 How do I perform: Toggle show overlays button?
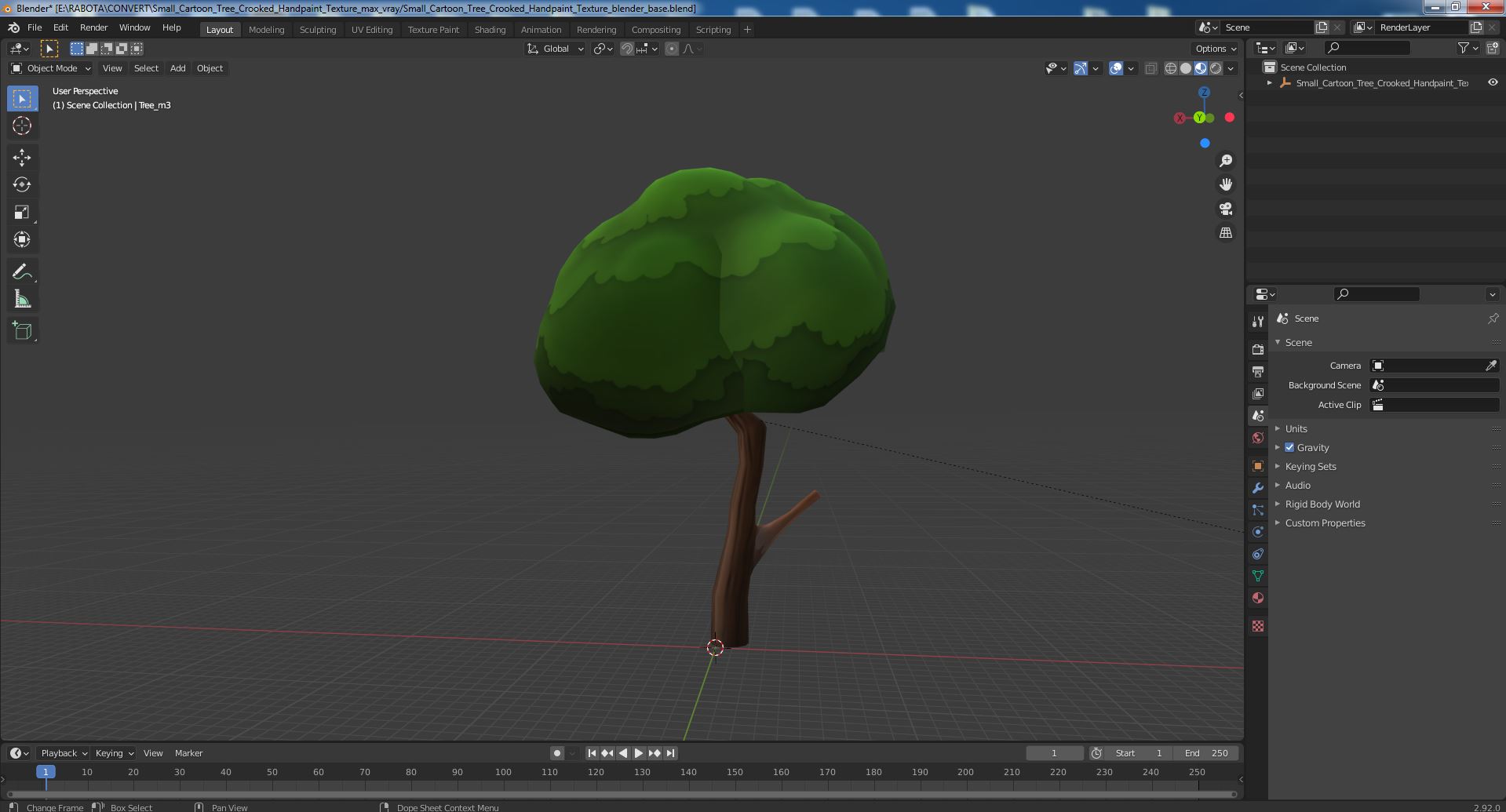[1116, 68]
